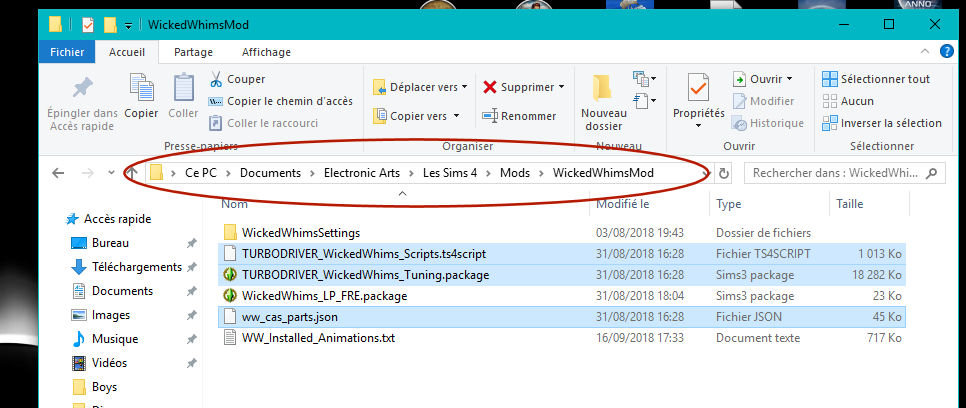Click Aucun to deselect
Image resolution: width=966 pixels, height=408 pixels.
pos(848,101)
